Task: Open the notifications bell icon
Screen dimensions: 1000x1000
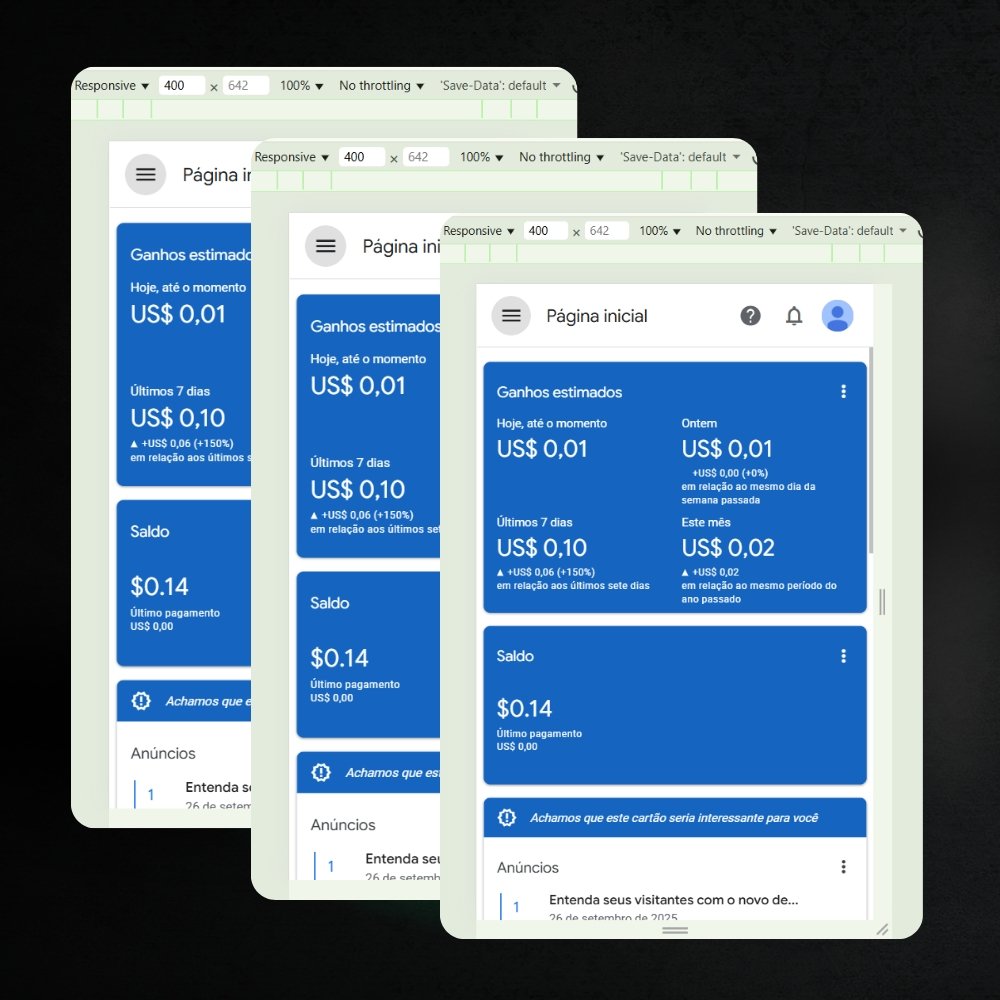Action: (794, 316)
